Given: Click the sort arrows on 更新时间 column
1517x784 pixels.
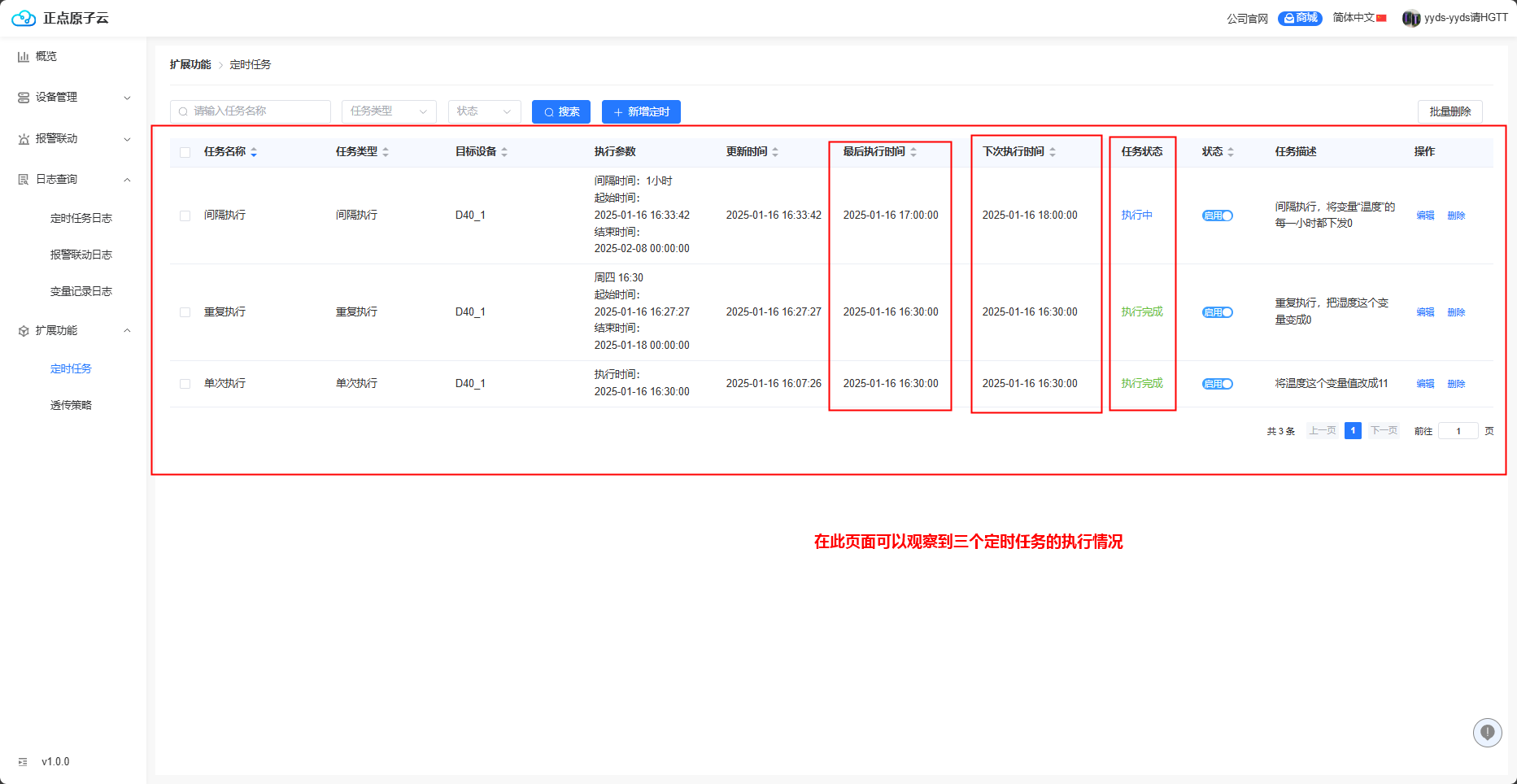Looking at the screenshot, I should (775, 152).
